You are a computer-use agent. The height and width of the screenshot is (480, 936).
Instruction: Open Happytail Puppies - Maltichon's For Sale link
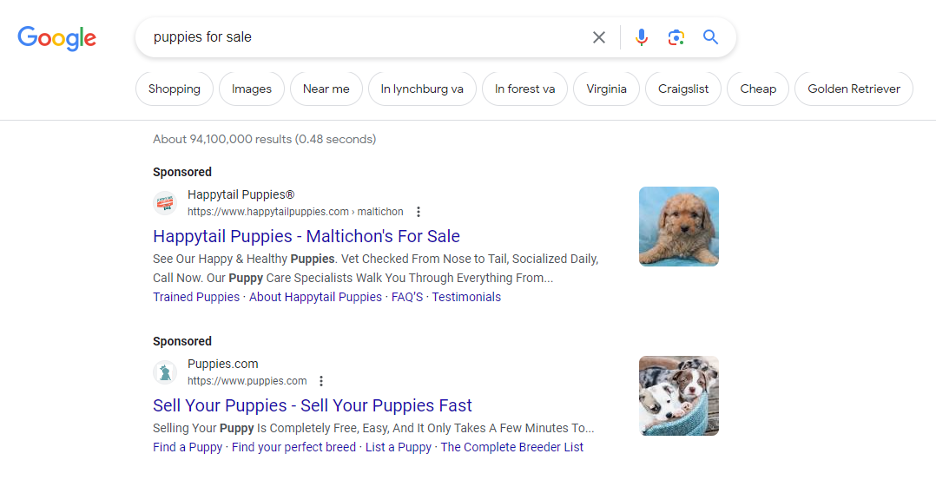(306, 236)
